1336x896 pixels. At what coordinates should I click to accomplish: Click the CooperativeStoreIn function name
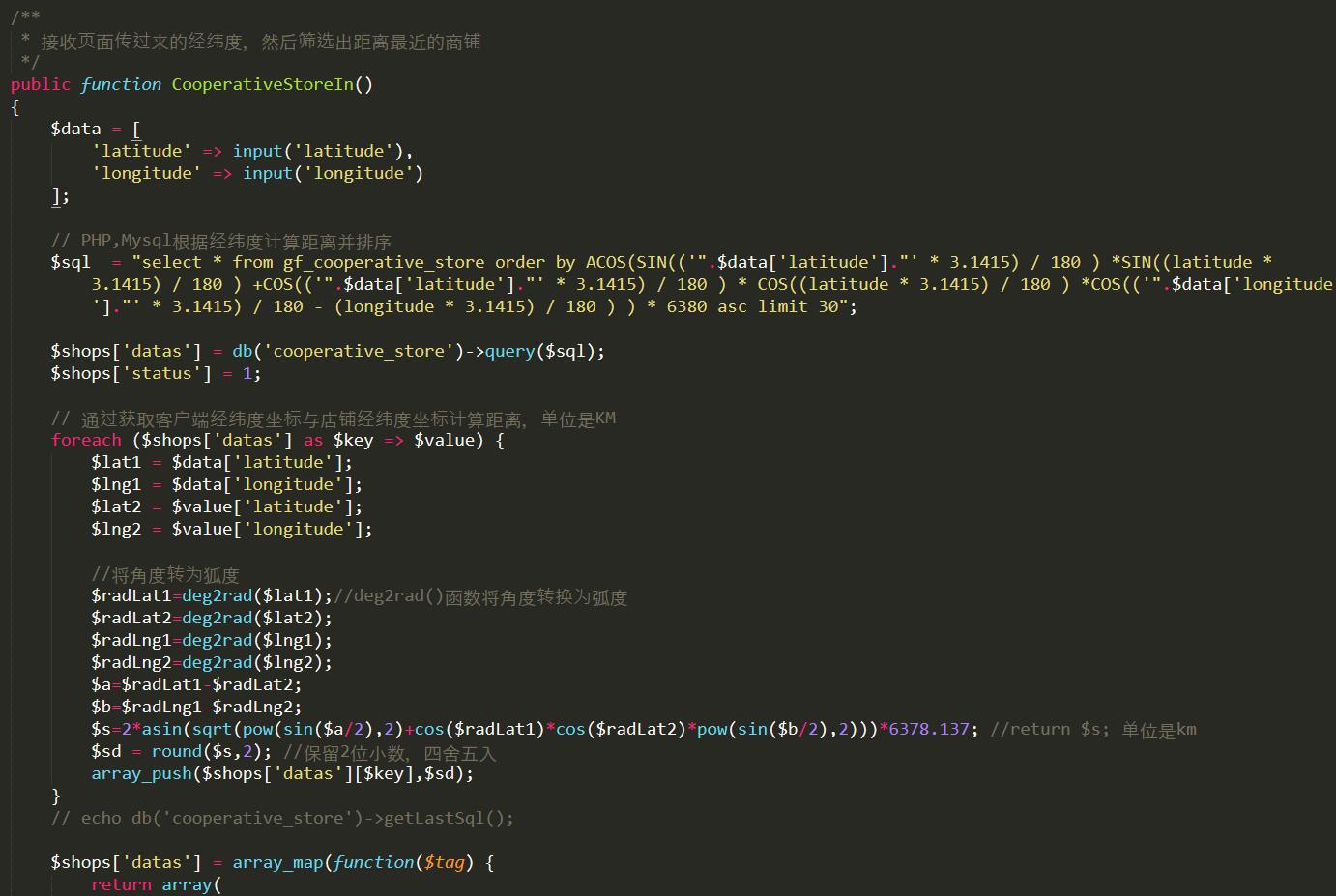click(262, 84)
